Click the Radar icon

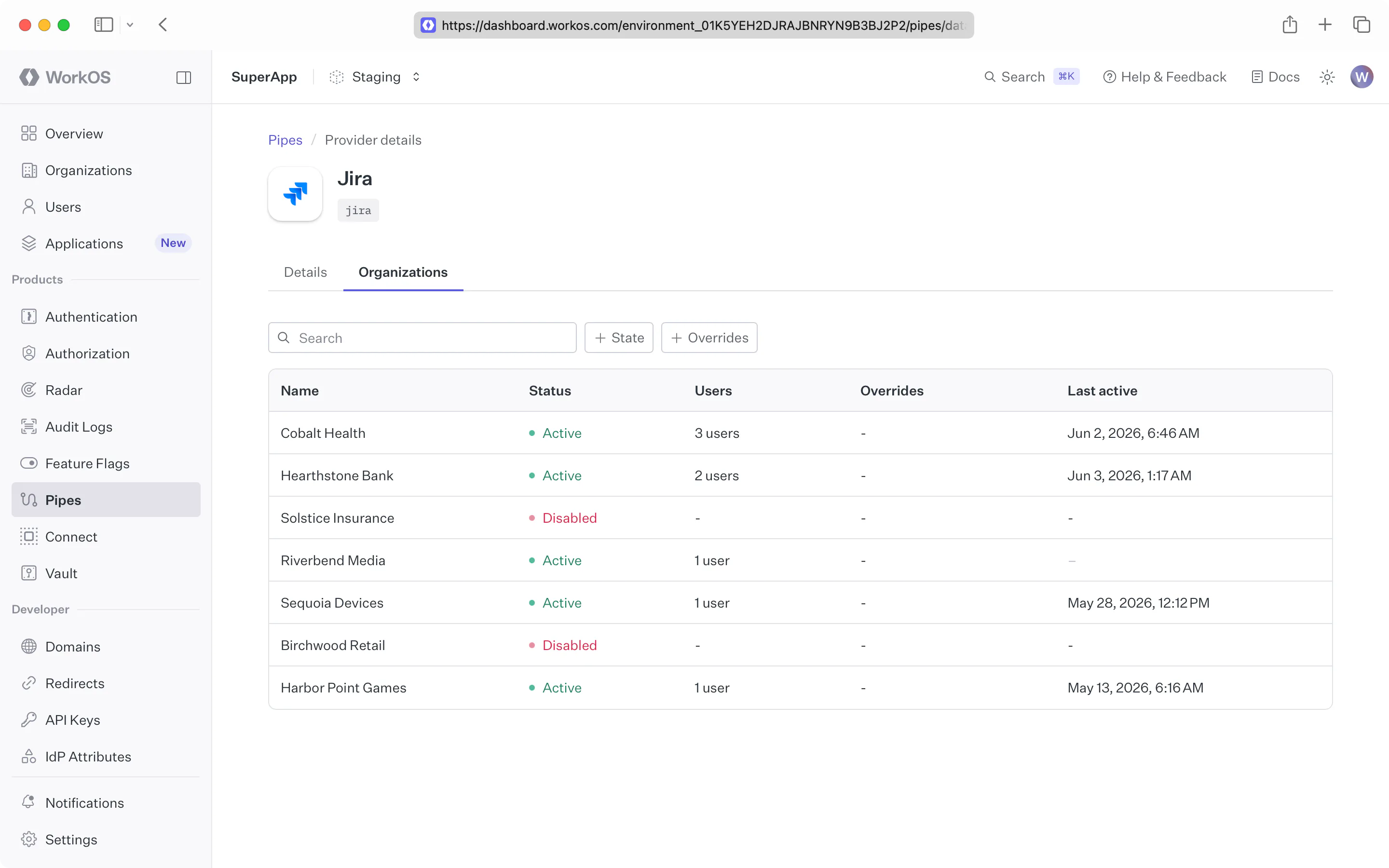(29, 391)
